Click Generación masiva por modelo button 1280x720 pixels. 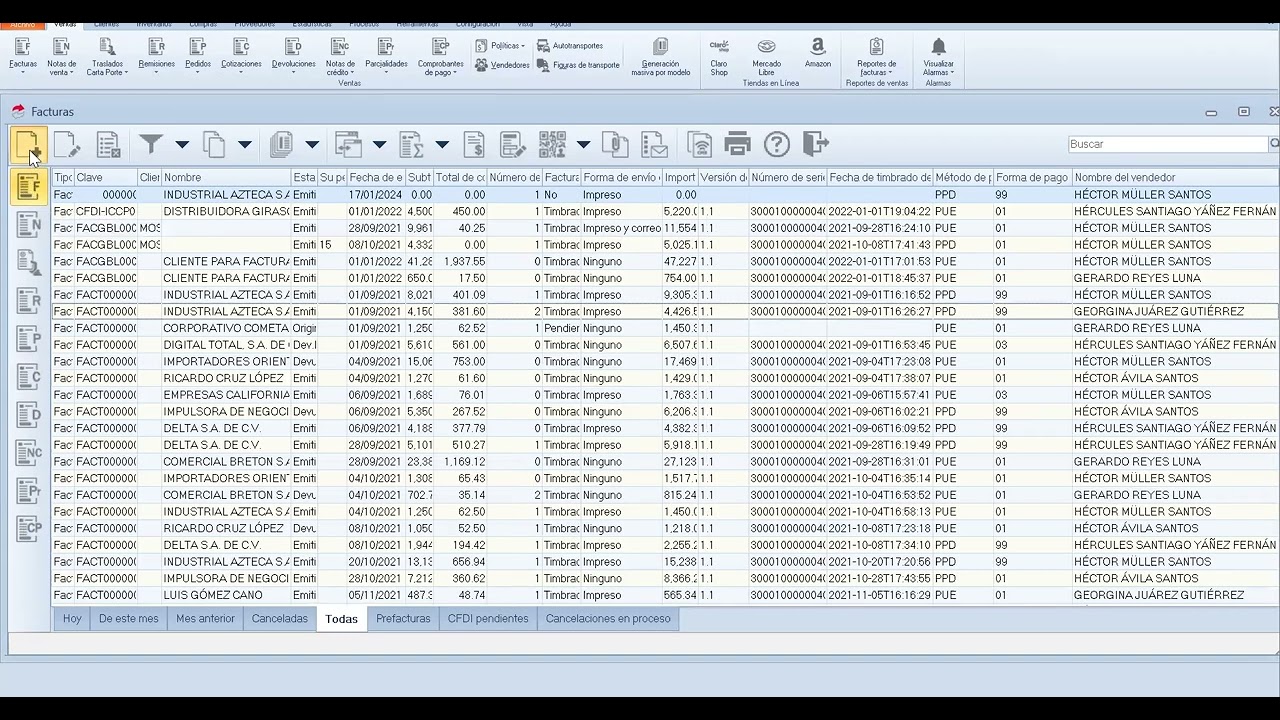(660, 56)
